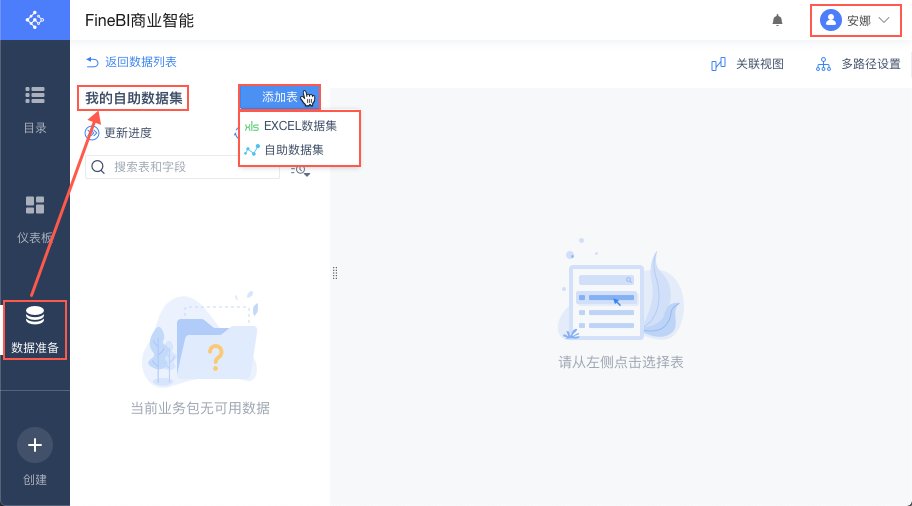This screenshot has width=912, height=506.
Task: Open the 仪表板 dashboard sidebar section
Action: click(x=35, y=220)
